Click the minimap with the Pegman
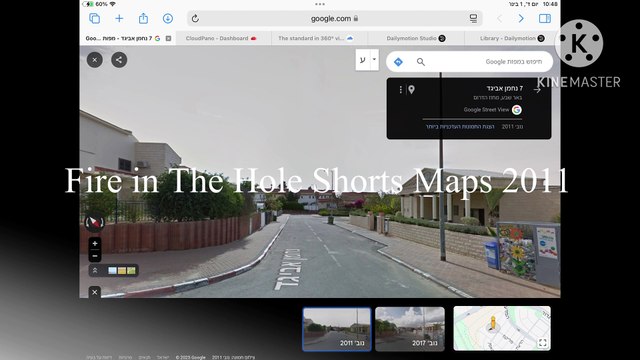Viewport: 640px width, 360px height. pos(502,329)
